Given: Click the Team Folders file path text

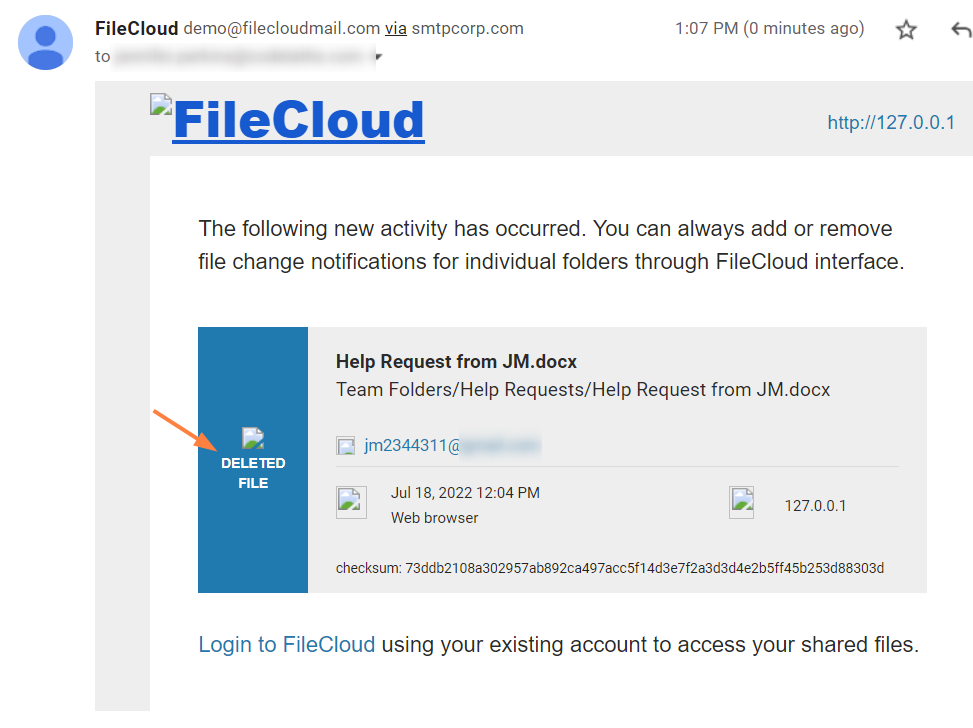Looking at the screenshot, I should (582, 389).
